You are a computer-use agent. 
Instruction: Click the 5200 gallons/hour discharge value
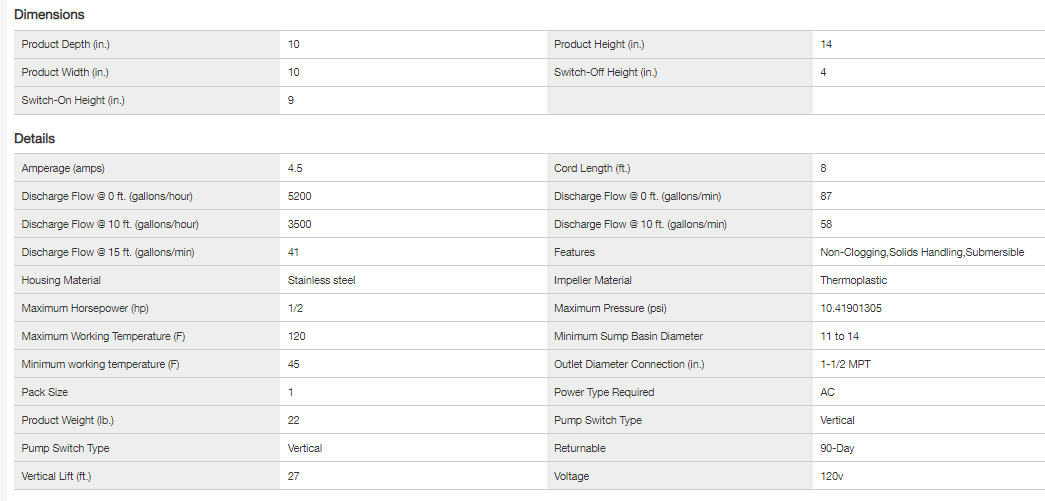click(299, 196)
